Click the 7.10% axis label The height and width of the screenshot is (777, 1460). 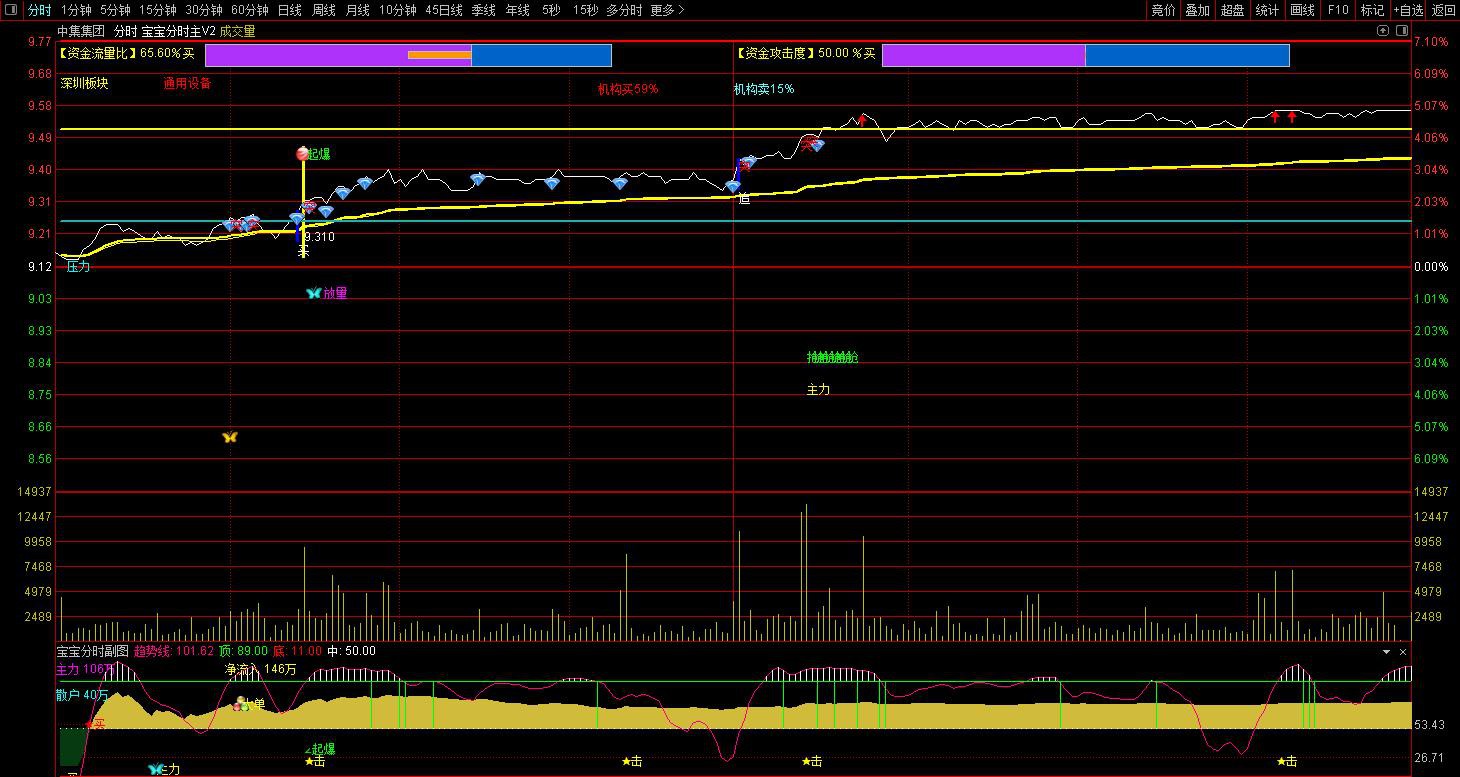[1432, 41]
